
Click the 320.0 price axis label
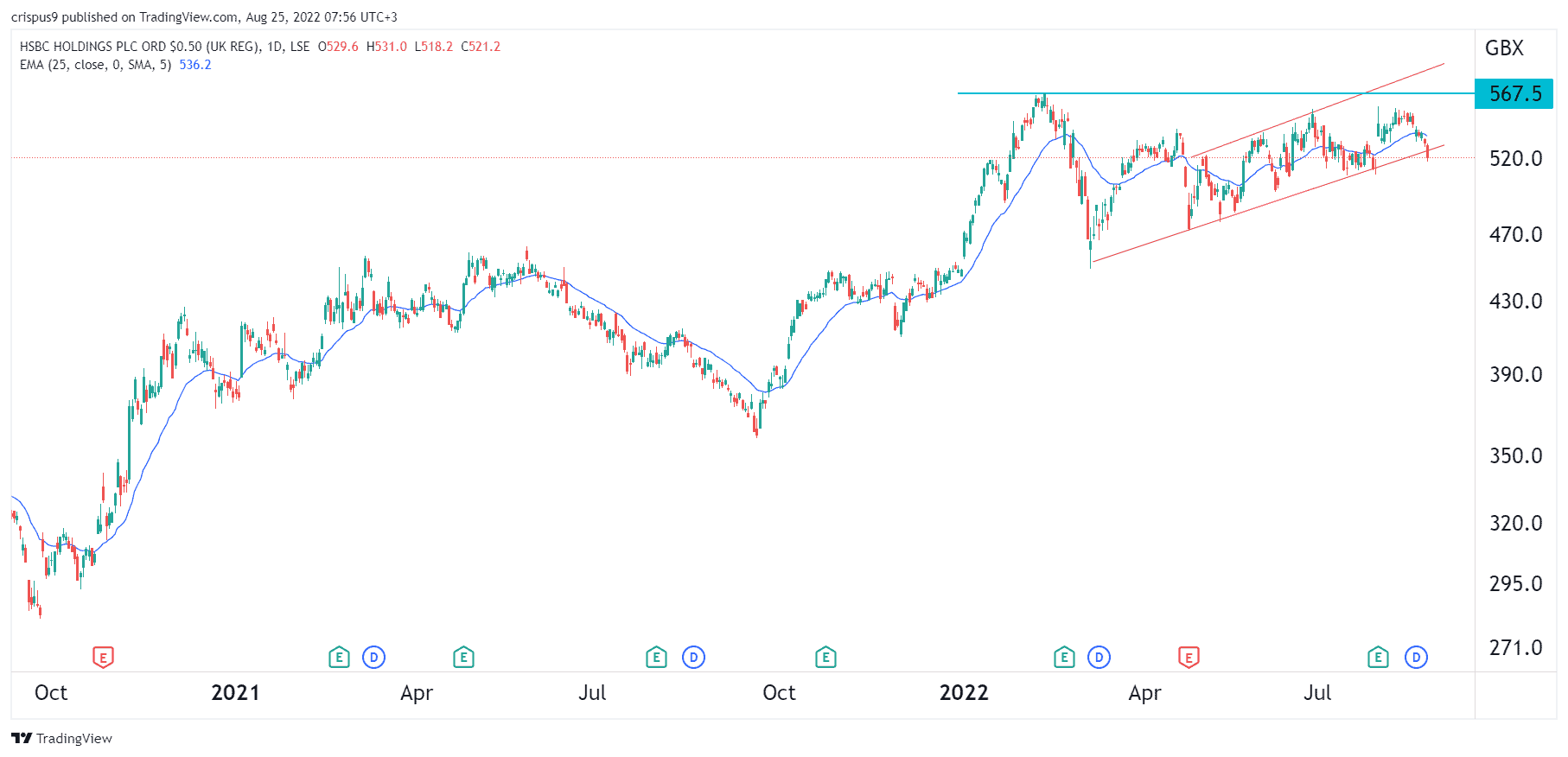point(1515,523)
